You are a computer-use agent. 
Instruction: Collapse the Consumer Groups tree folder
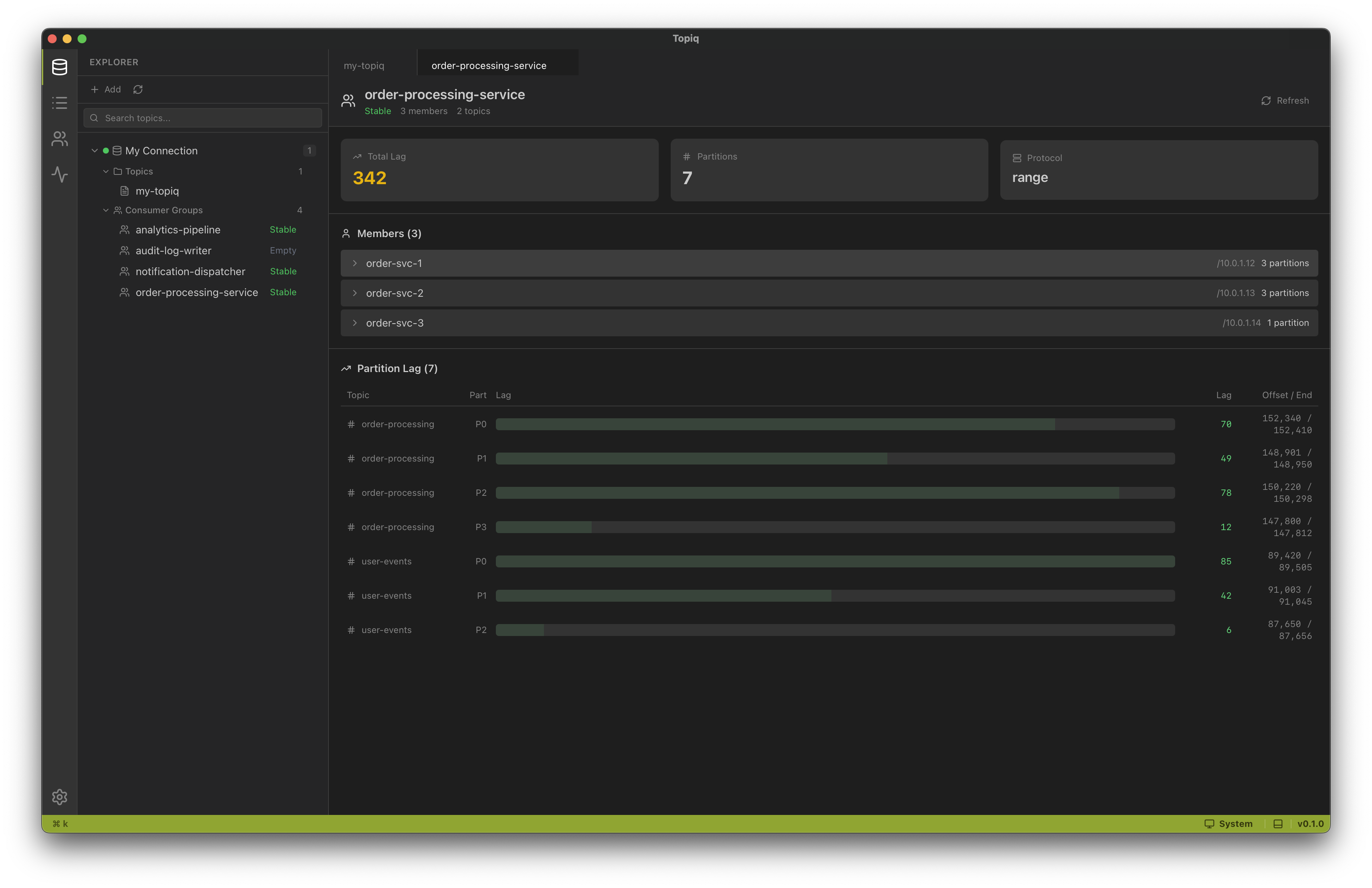point(106,210)
